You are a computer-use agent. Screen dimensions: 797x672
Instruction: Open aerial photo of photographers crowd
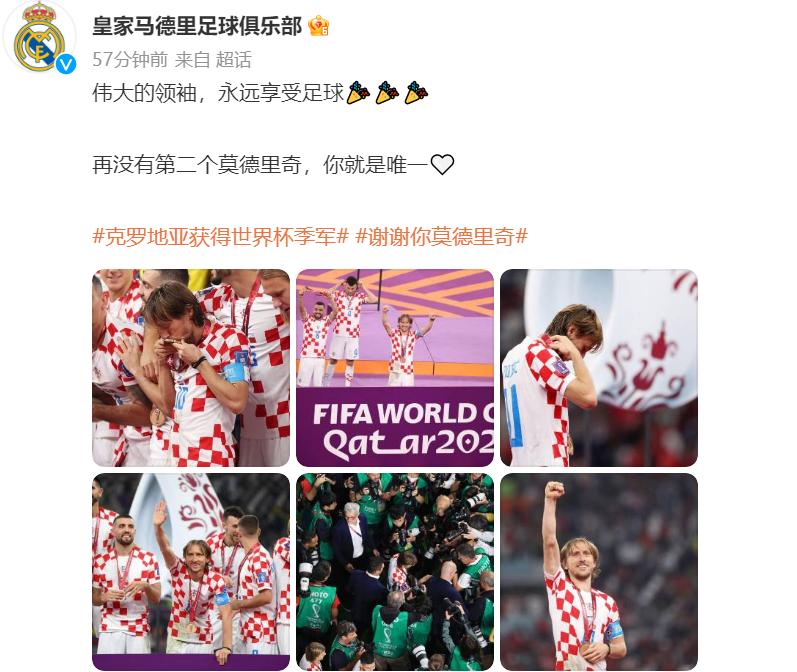point(395,572)
